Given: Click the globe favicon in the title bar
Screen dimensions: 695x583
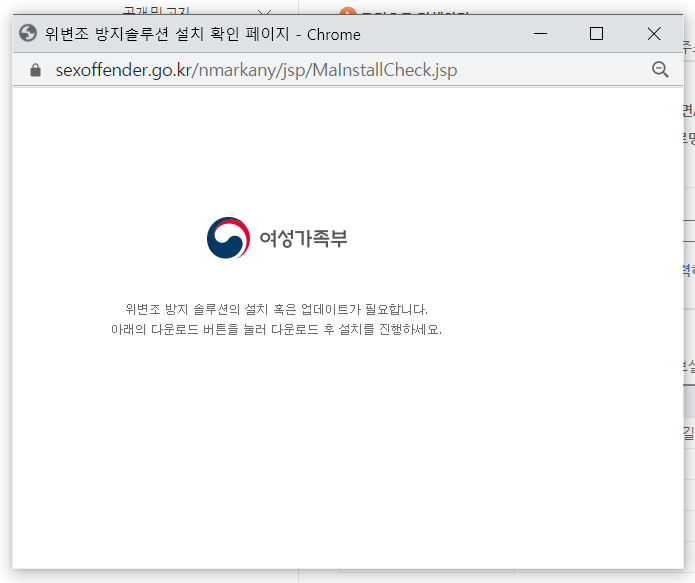Looking at the screenshot, I should pos(28,33).
